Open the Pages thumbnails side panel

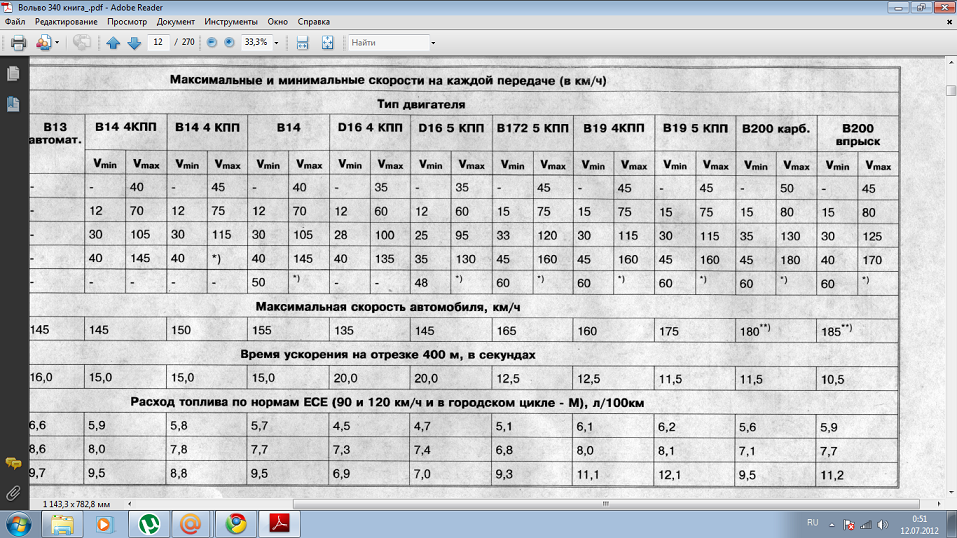click(13, 74)
